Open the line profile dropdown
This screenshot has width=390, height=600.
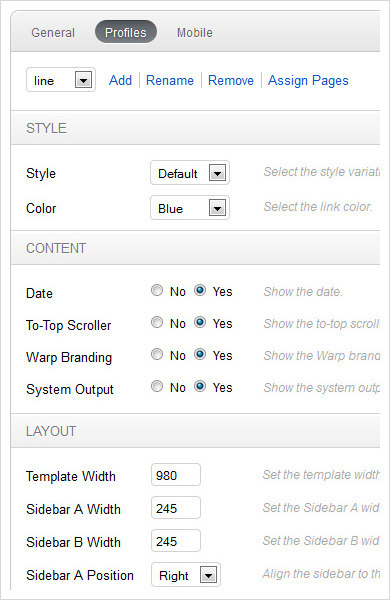[x=61, y=80]
